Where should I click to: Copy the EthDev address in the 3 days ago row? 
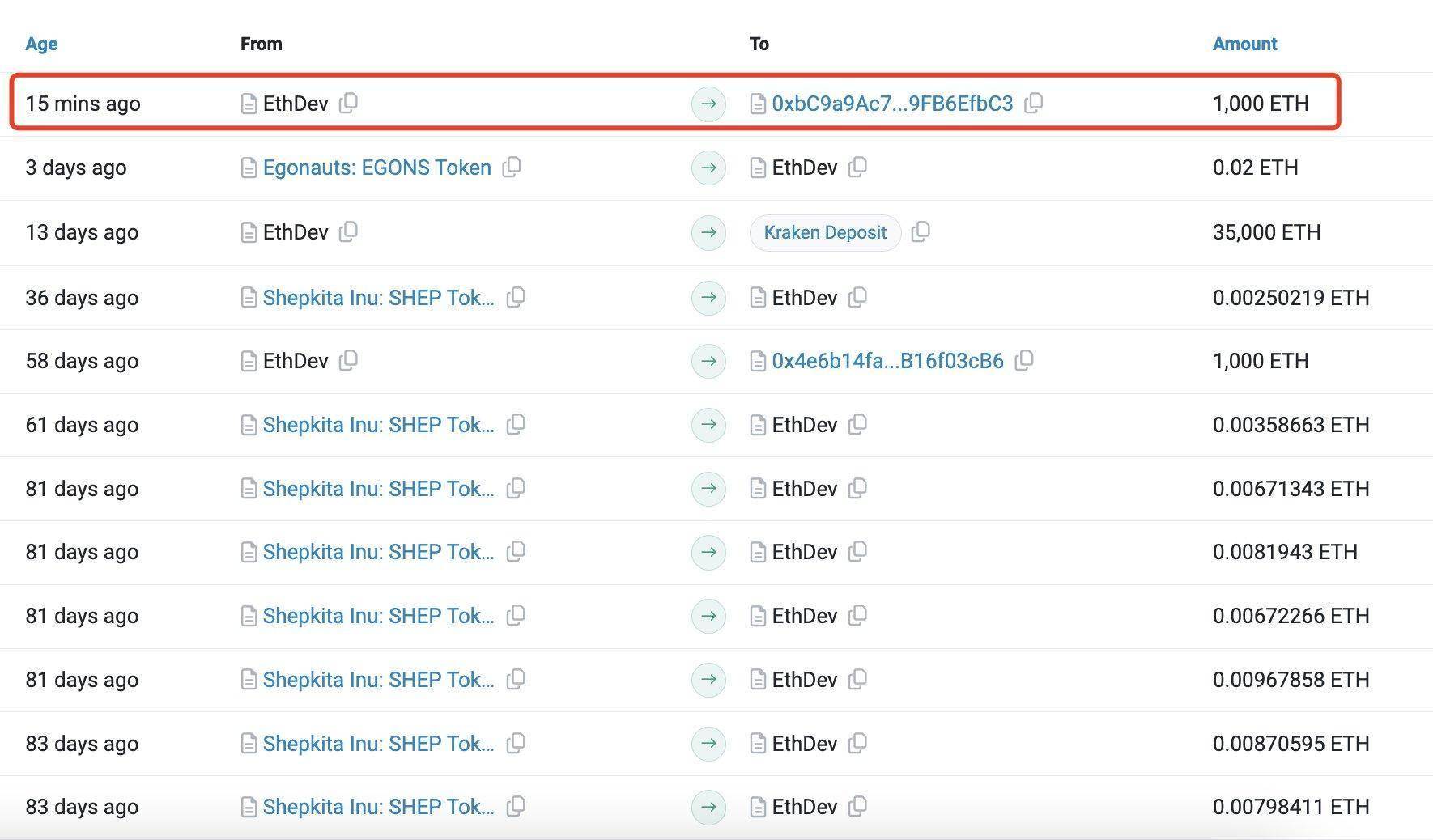click(857, 168)
